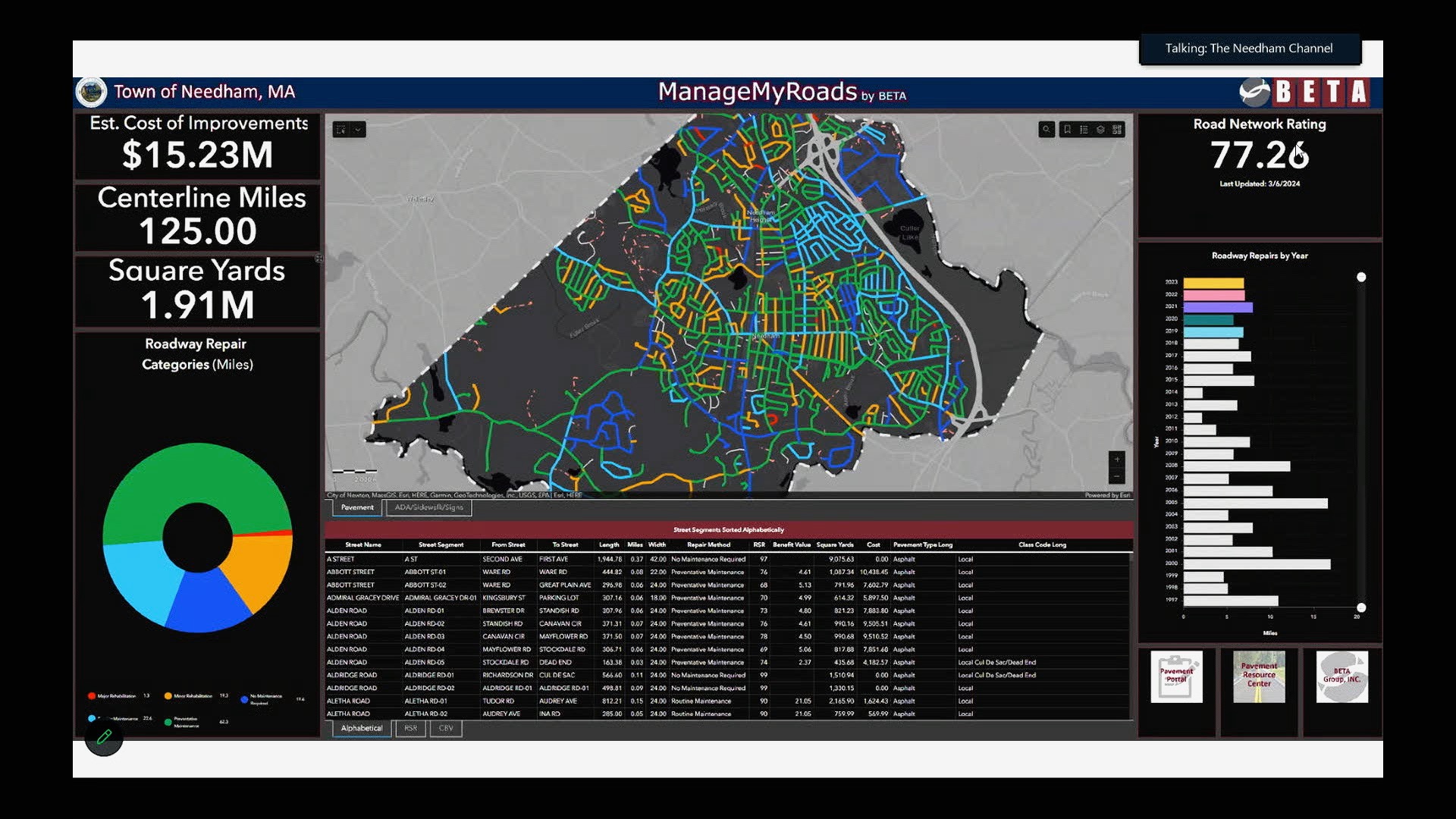Image resolution: width=1456 pixels, height=819 pixels.
Task: Click the green pencil annotation button
Action: (104, 736)
